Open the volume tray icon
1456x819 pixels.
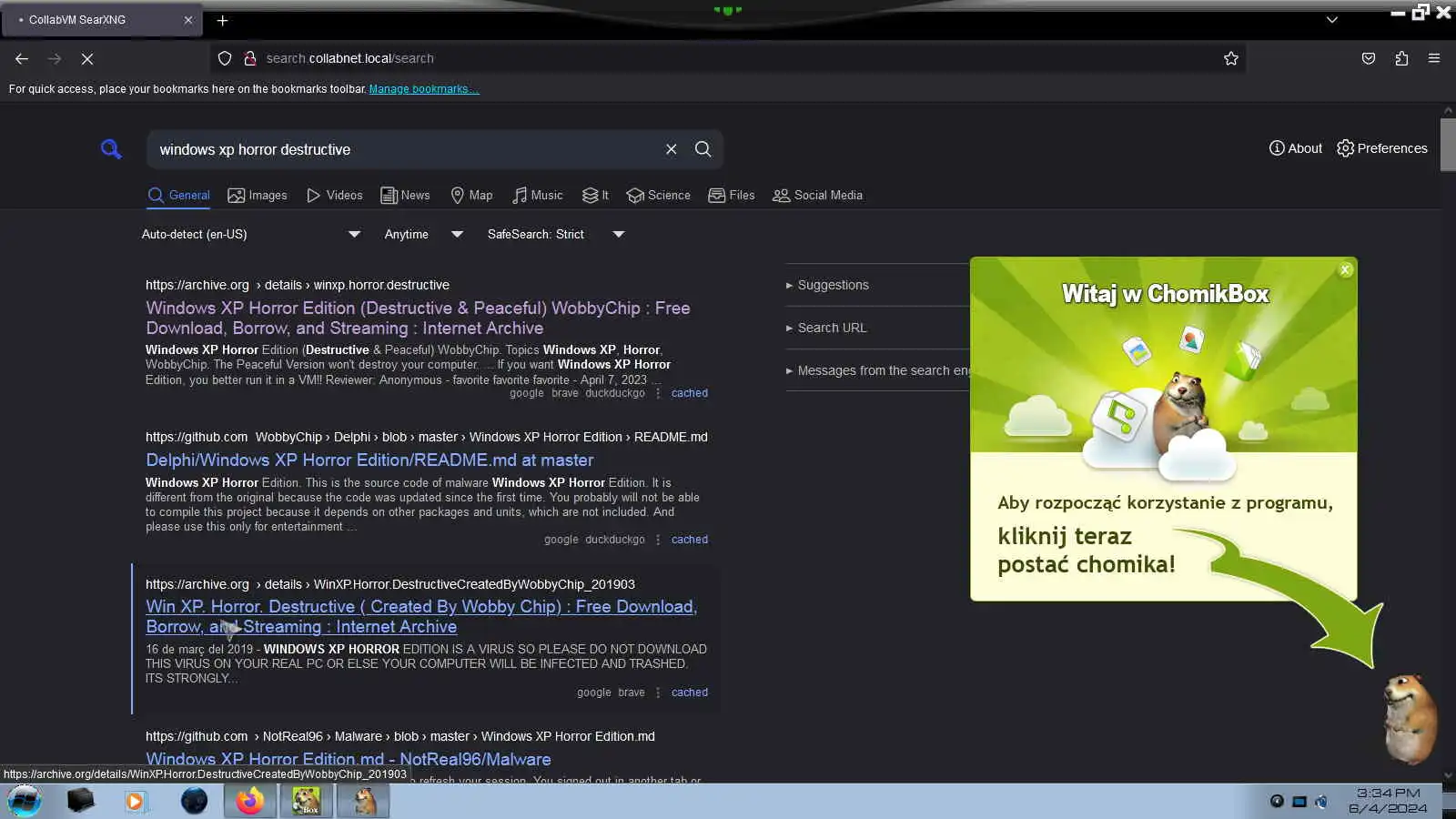pyautogui.click(x=1321, y=802)
